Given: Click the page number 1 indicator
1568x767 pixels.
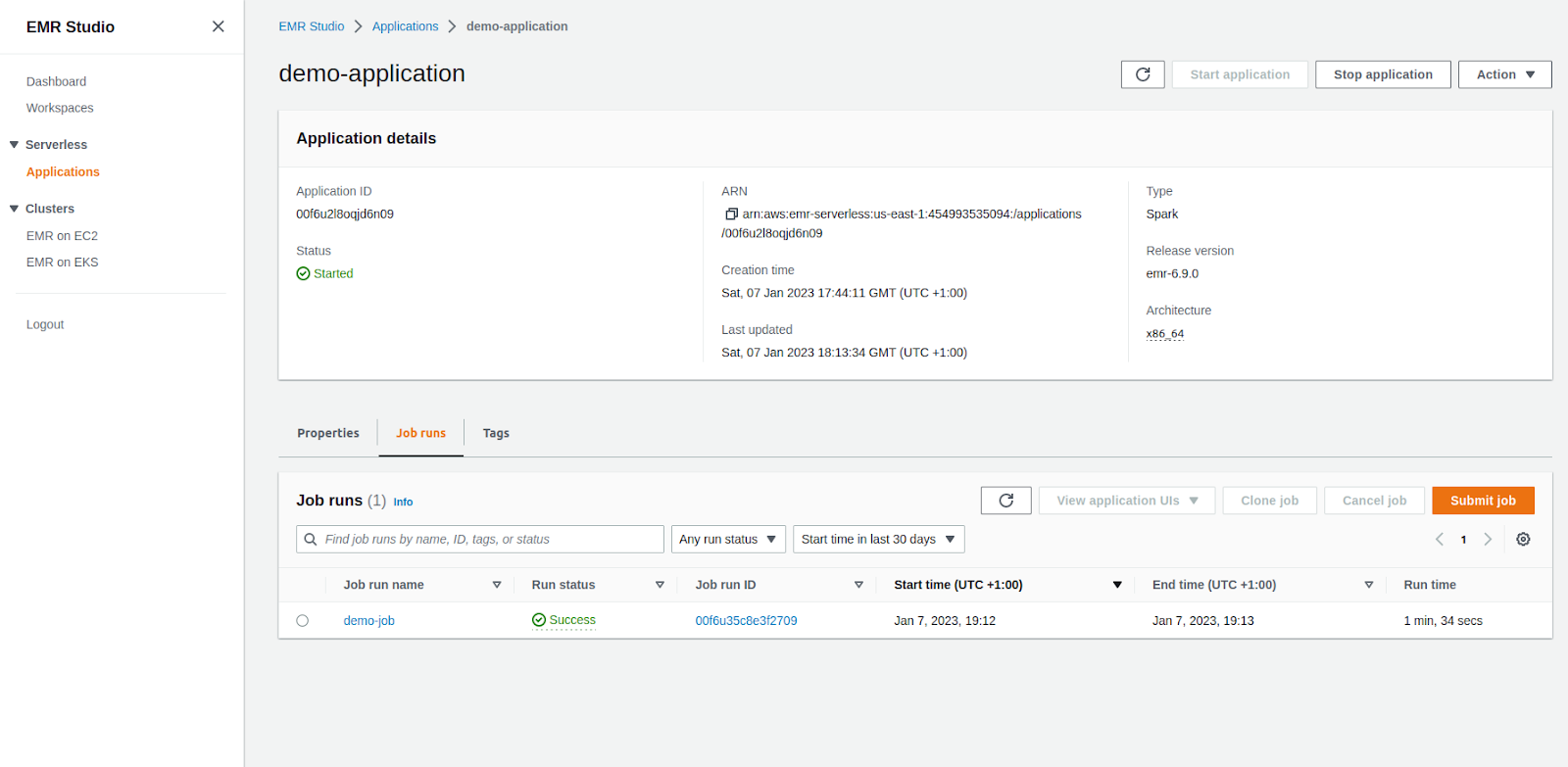Looking at the screenshot, I should click(1463, 540).
